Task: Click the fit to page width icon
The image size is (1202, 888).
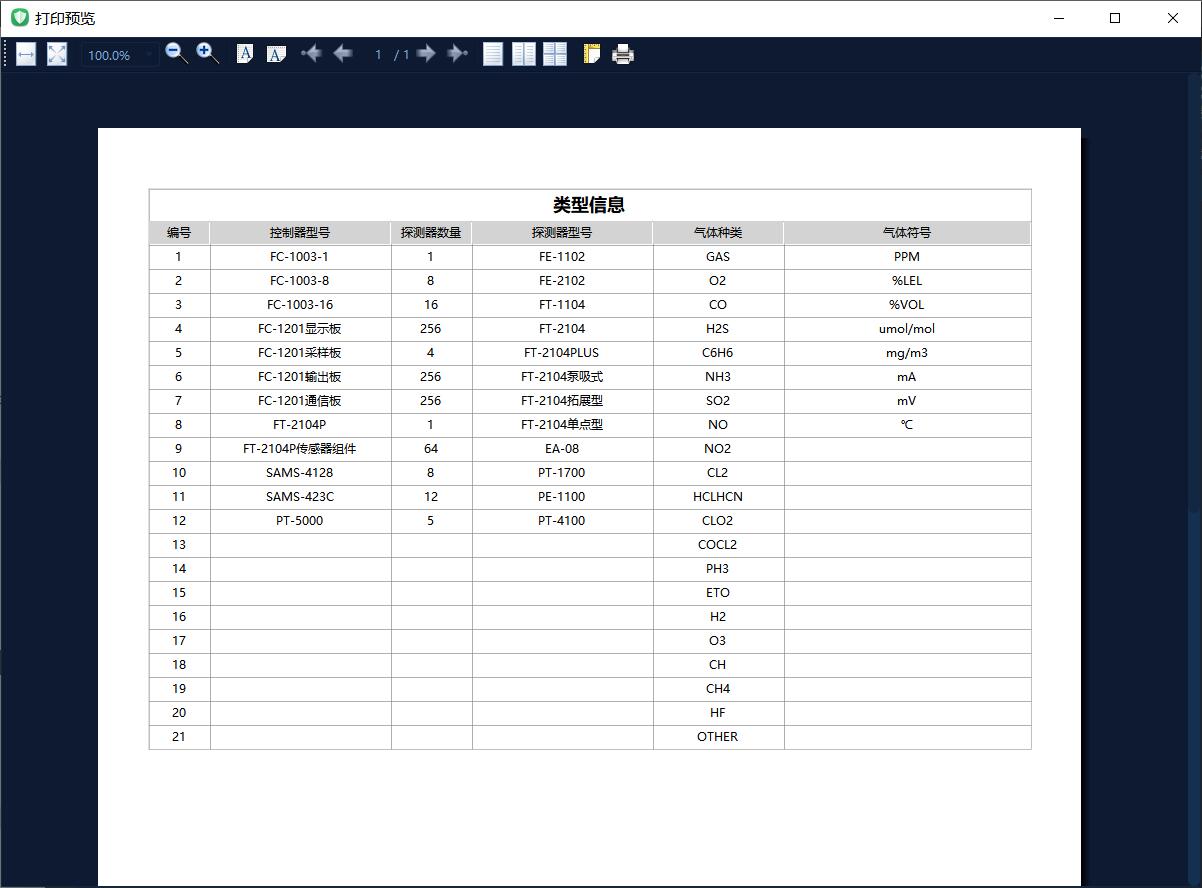Action: (26, 54)
